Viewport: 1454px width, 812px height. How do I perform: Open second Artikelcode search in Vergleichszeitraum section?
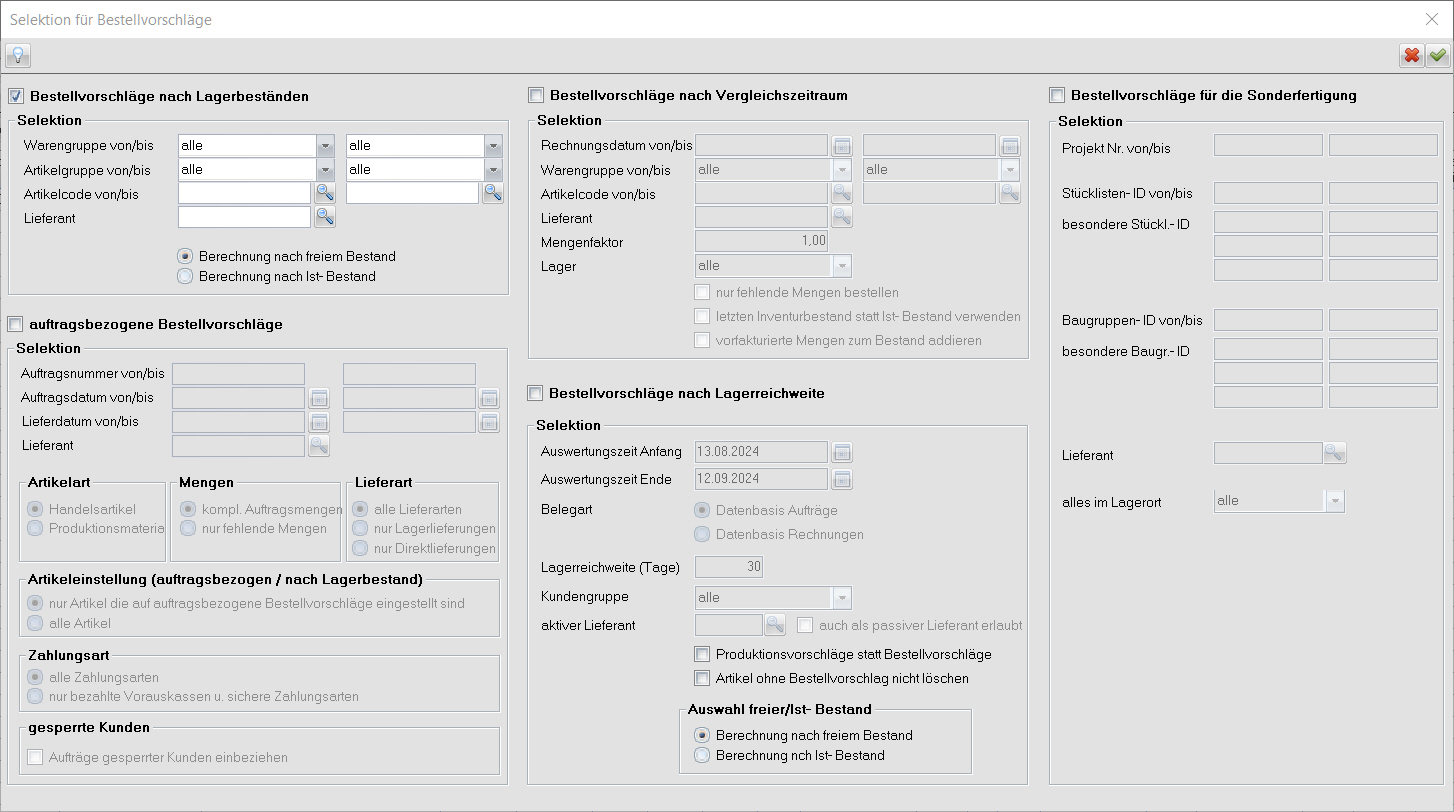pos(1010,193)
